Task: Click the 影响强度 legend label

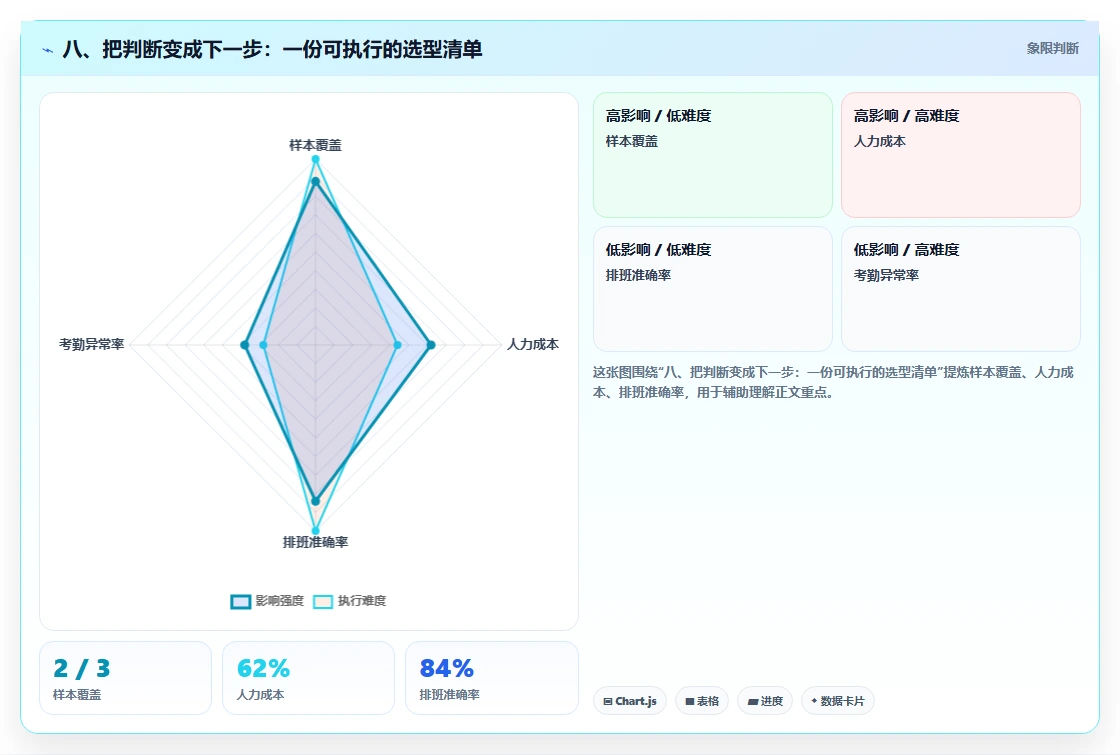Action: 280,601
